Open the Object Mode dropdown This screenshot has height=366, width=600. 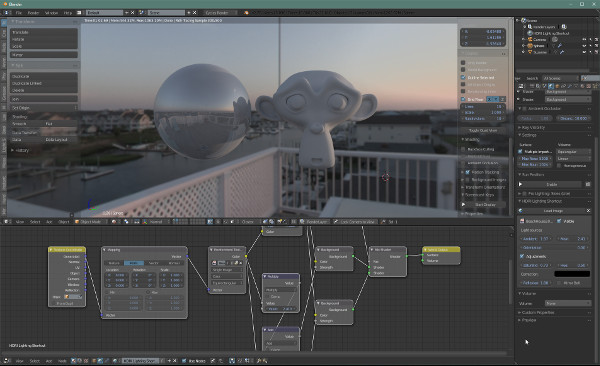click(92, 222)
